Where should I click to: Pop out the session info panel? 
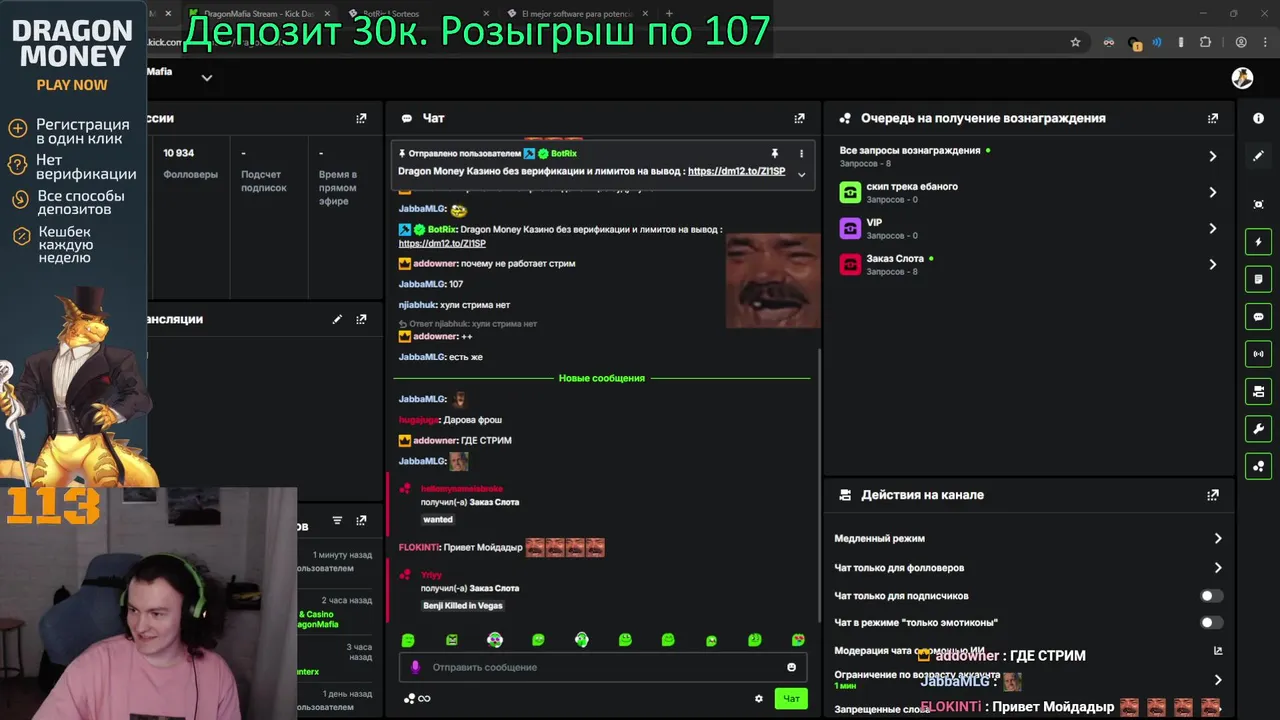pos(361,118)
